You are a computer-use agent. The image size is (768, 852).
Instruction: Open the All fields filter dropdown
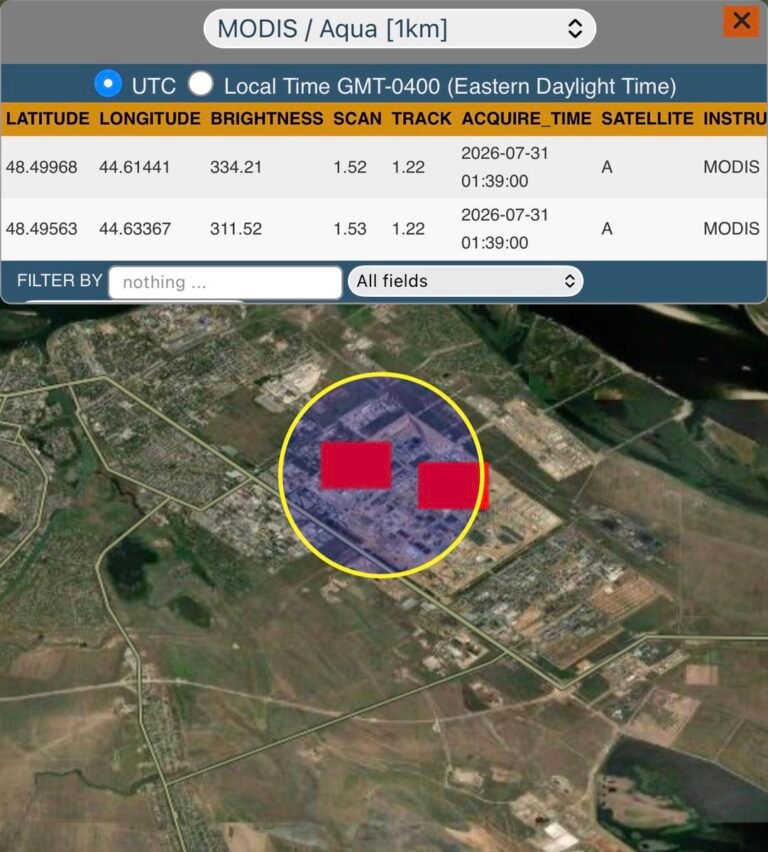(x=465, y=281)
